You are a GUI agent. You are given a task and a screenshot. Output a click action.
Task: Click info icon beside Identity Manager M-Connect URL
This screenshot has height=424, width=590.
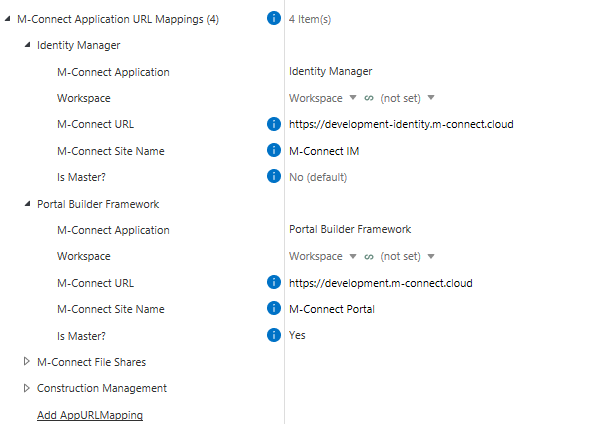tap(274, 124)
